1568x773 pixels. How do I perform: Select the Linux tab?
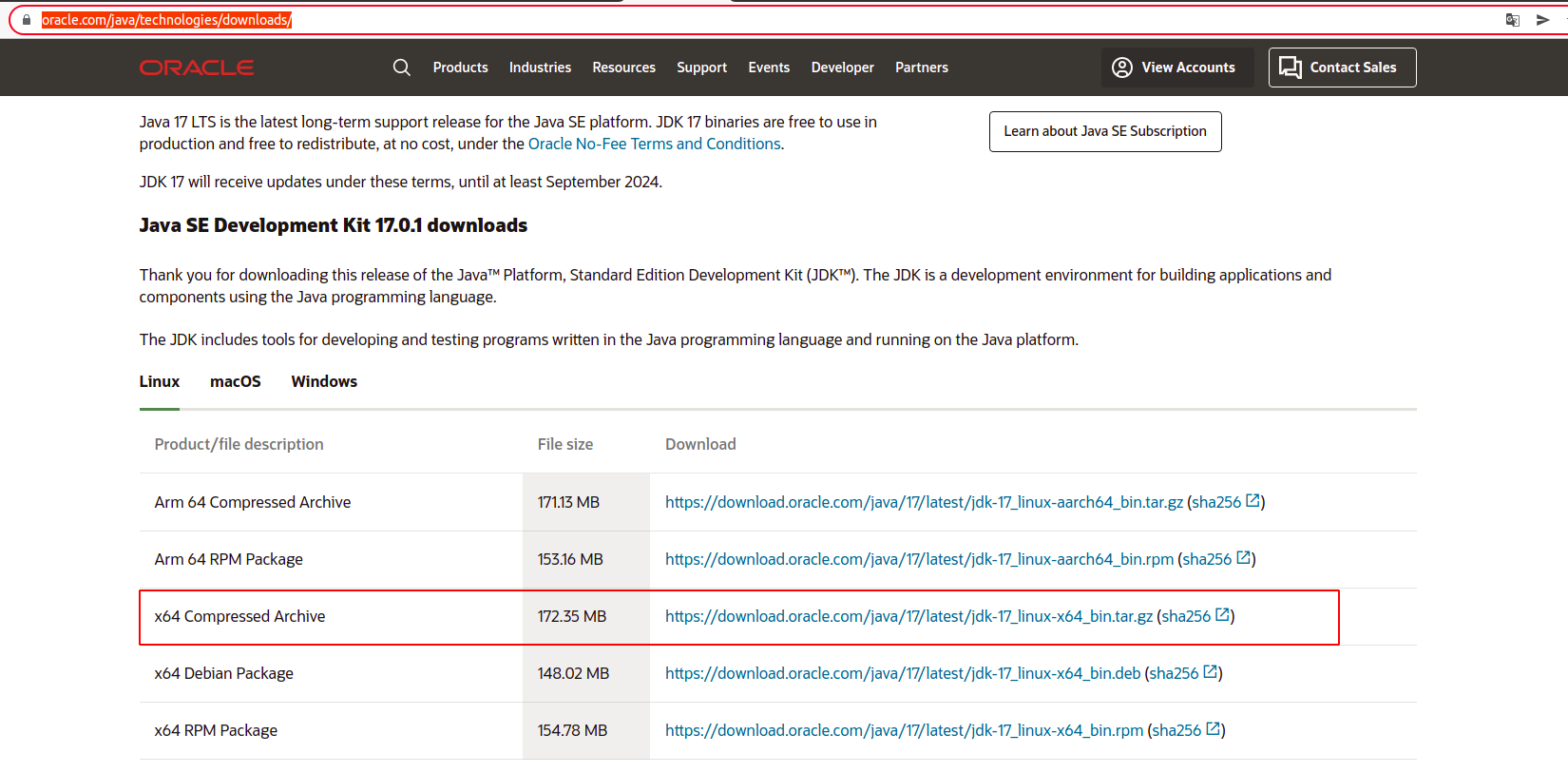[x=159, y=381]
